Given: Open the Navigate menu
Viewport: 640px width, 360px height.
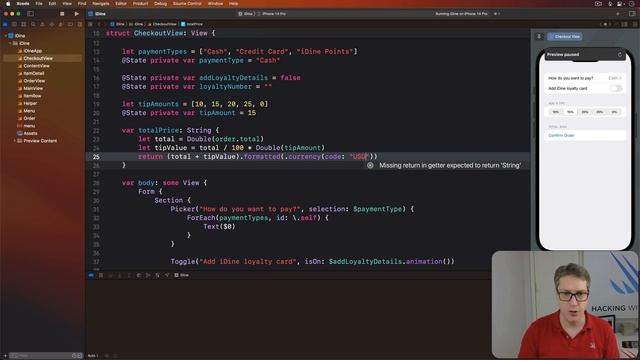Looking at the screenshot, I should point(100,3).
